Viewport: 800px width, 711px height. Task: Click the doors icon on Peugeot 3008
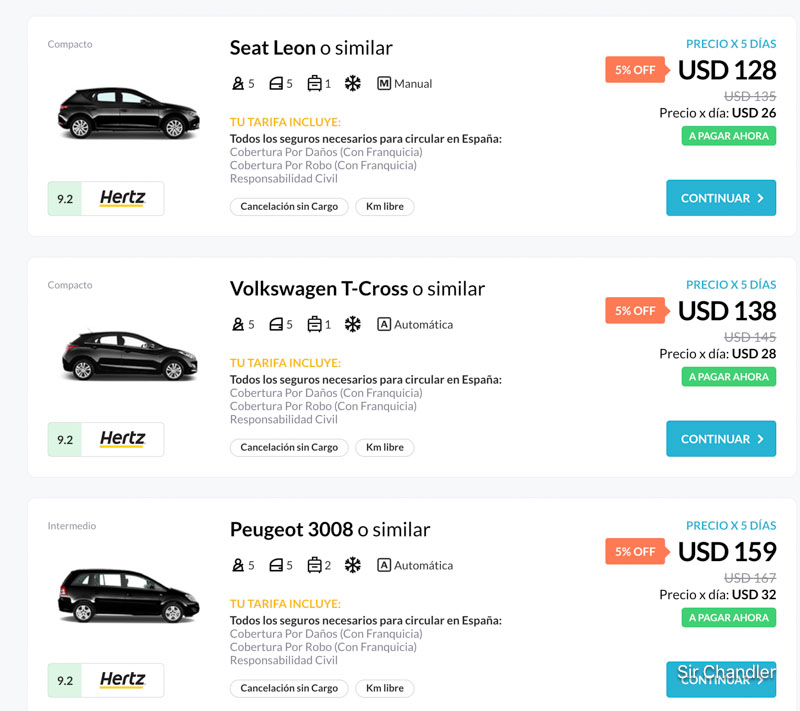276,566
